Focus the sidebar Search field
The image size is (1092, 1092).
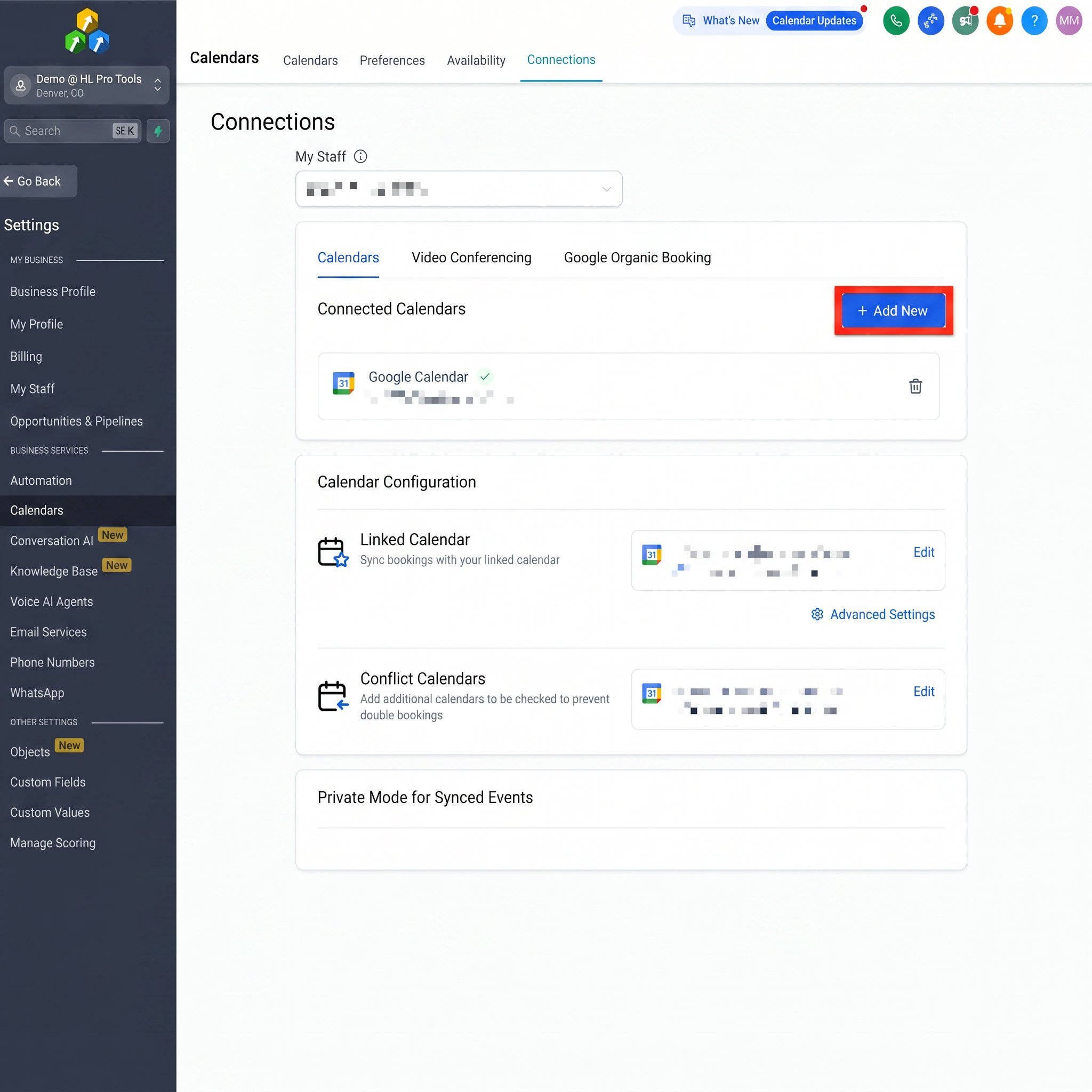click(x=73, y=131)
